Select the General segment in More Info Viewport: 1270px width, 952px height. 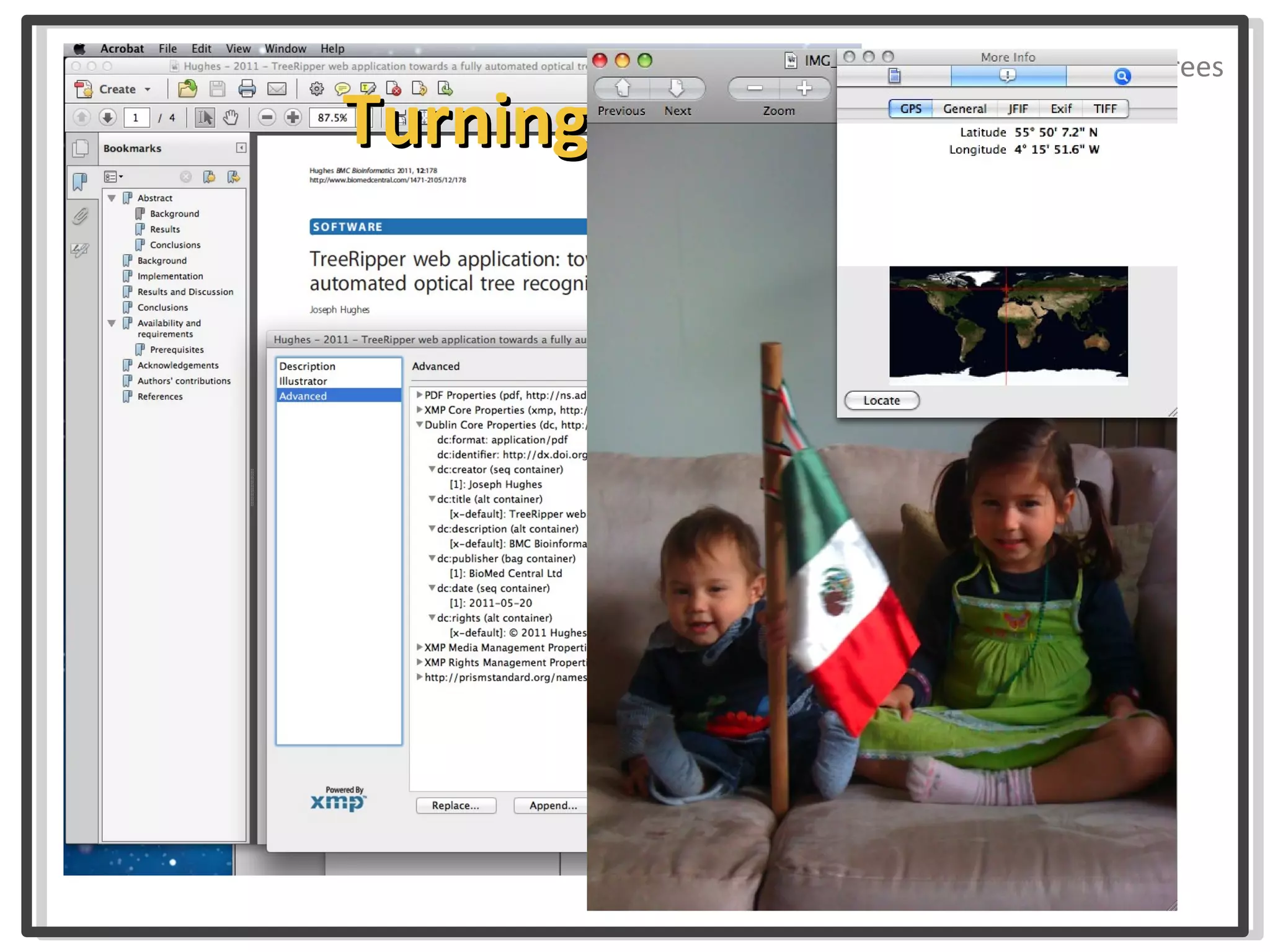964,109
